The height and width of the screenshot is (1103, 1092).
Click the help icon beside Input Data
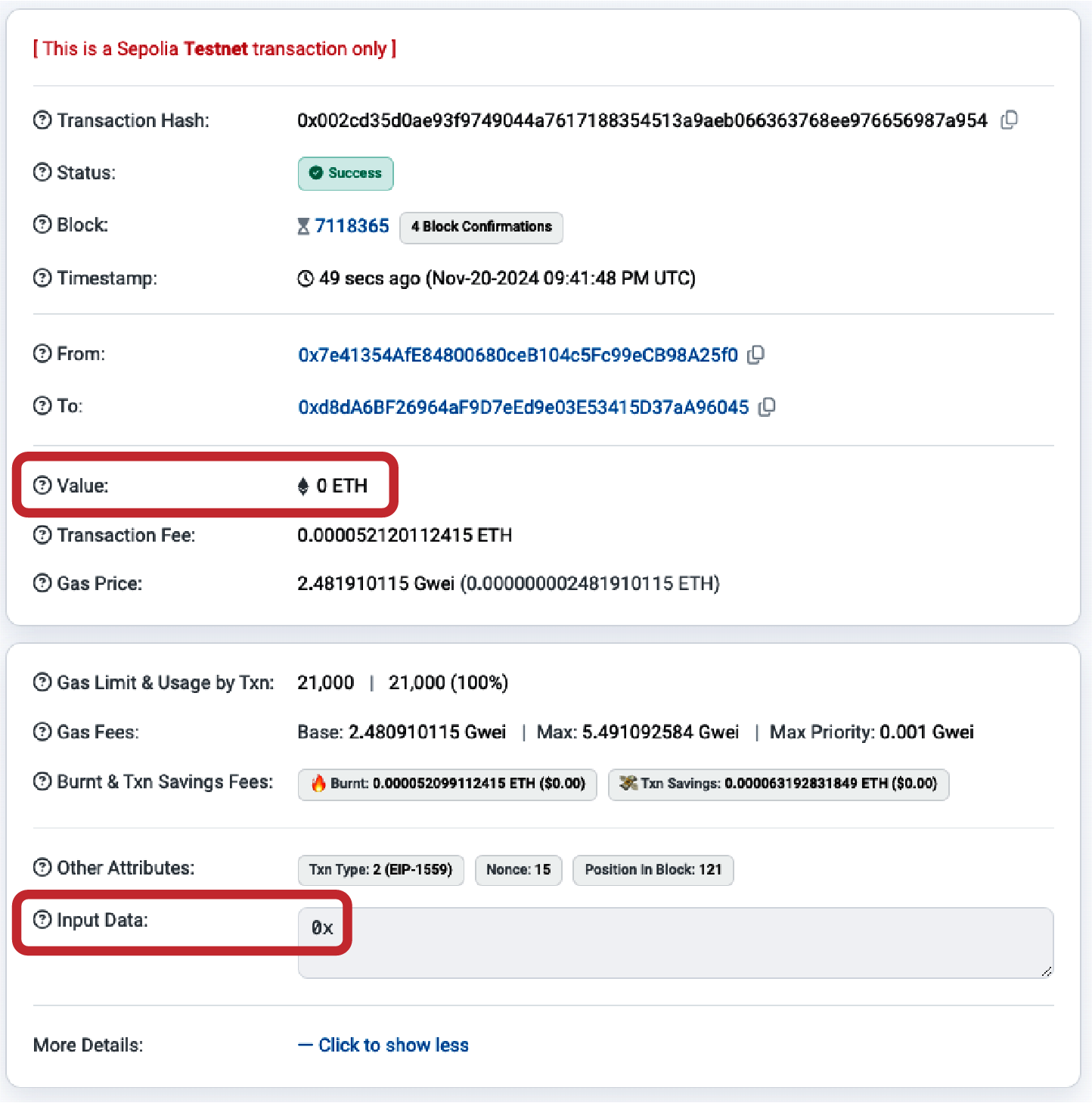pos(42,920)
